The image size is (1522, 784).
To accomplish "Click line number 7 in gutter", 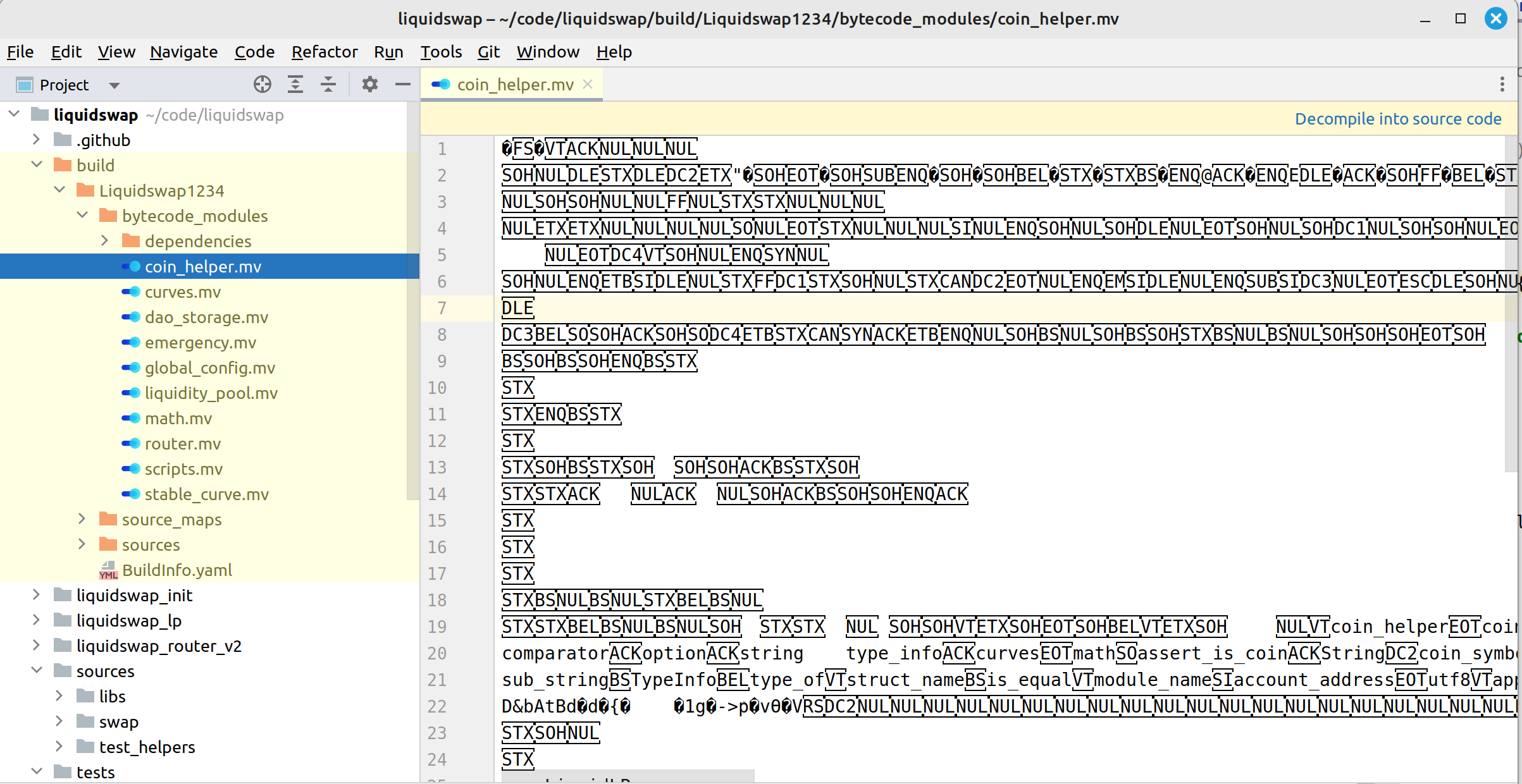I will [x=442, y=308].
